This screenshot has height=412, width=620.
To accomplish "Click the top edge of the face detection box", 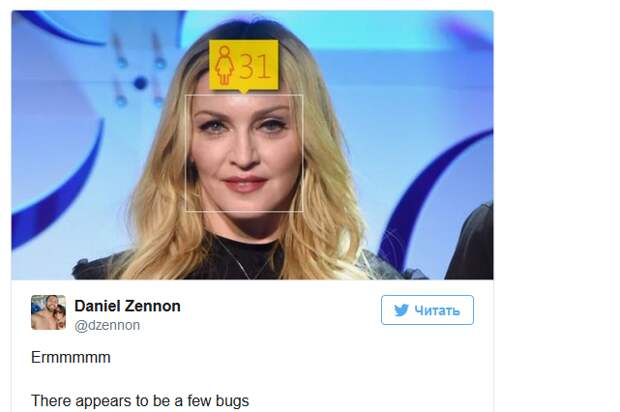I will pyautogui.click(x=244, y=95).
